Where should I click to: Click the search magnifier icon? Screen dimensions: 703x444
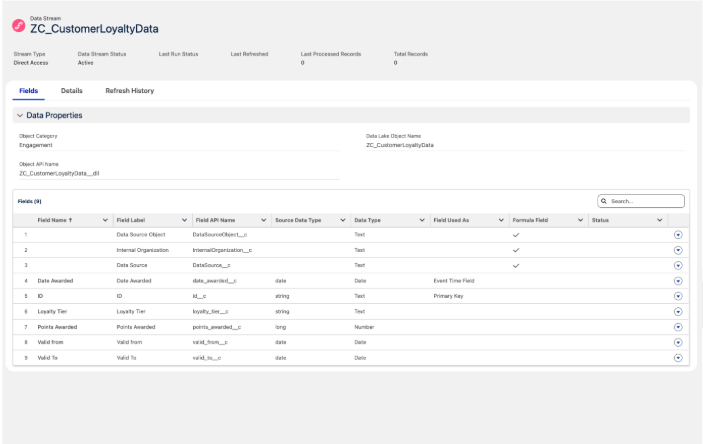click(604, 201)
